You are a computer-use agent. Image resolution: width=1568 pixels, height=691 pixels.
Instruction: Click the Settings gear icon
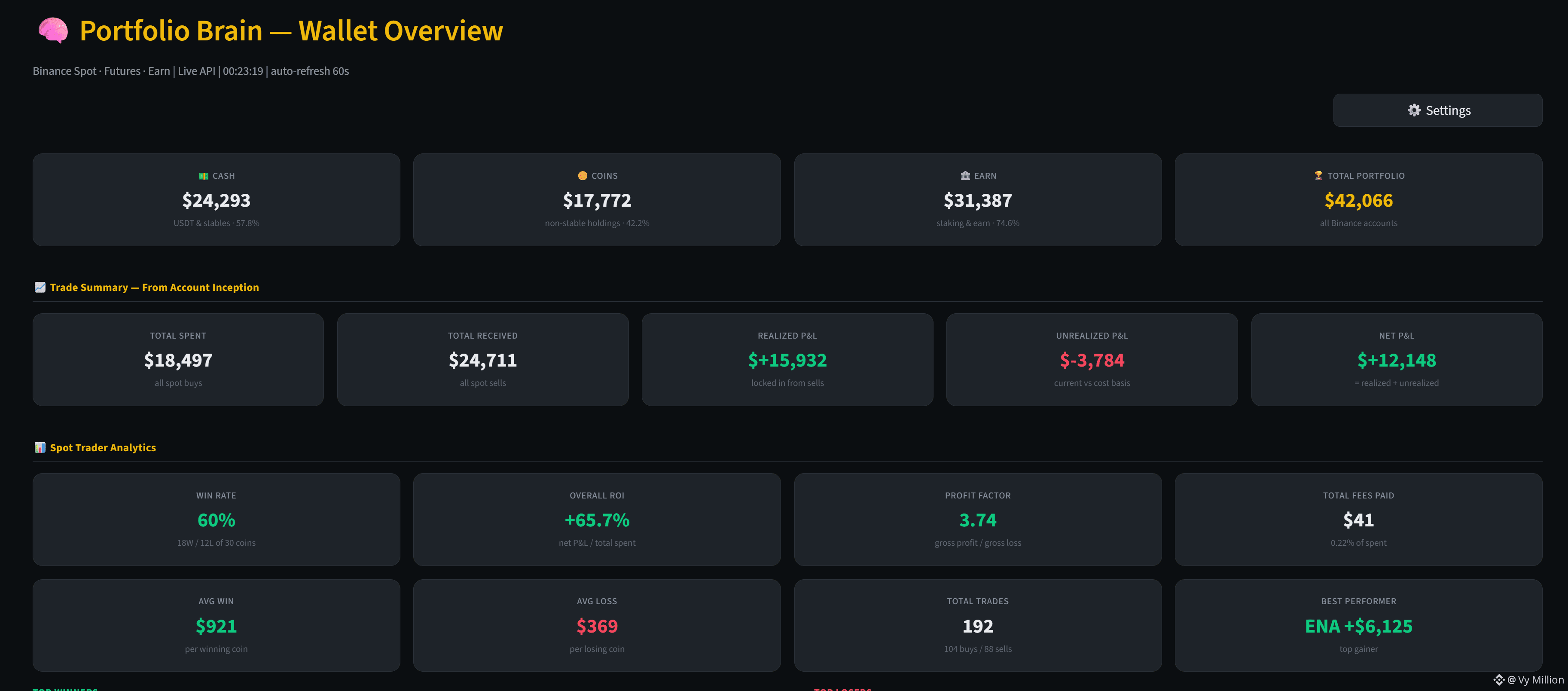[1414, 110]
